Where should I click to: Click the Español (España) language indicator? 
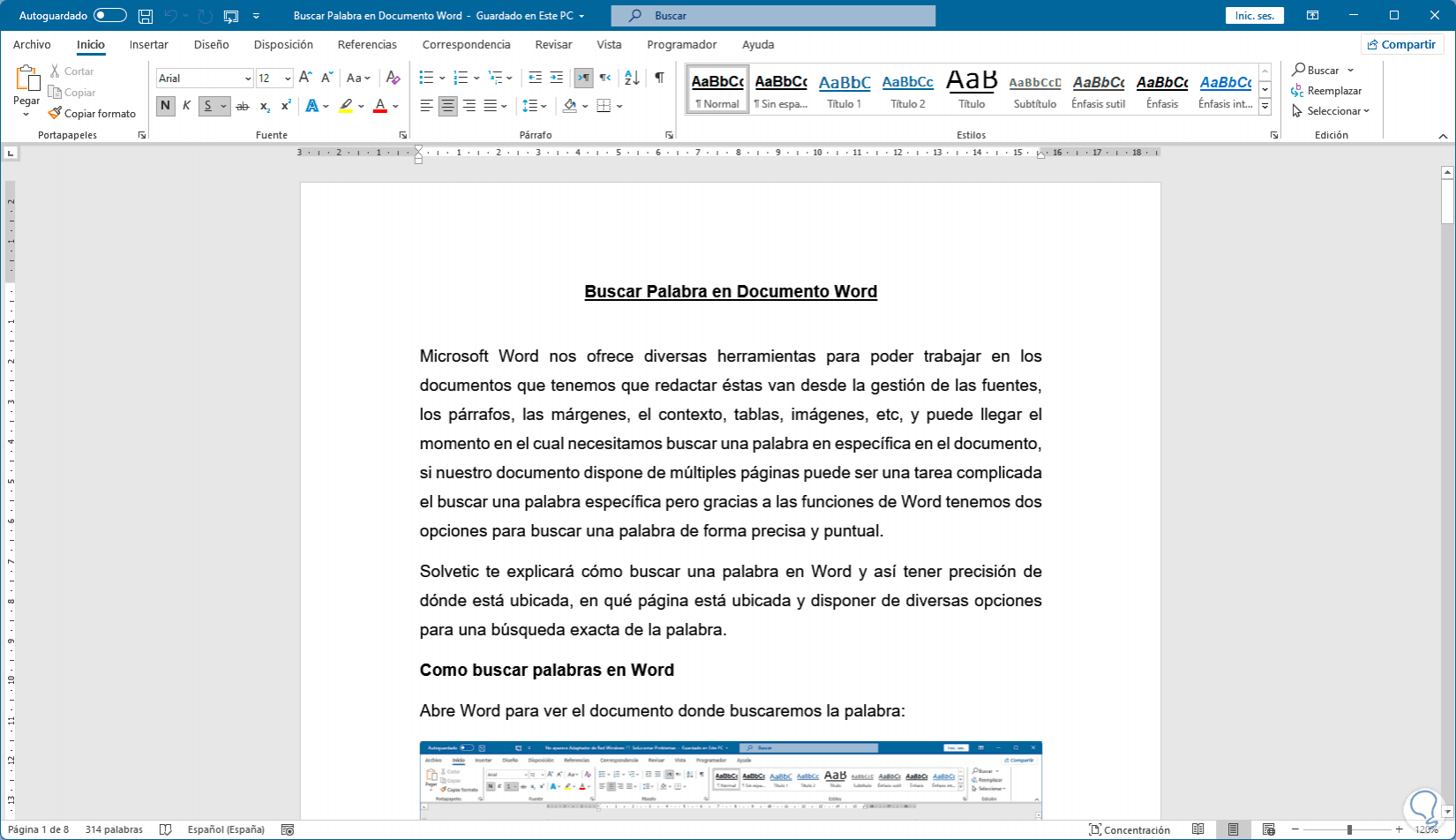tap(226, 829)
